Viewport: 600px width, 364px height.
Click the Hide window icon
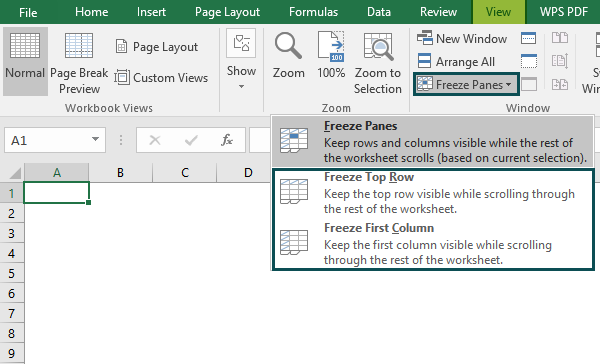(x=529, y=61)
